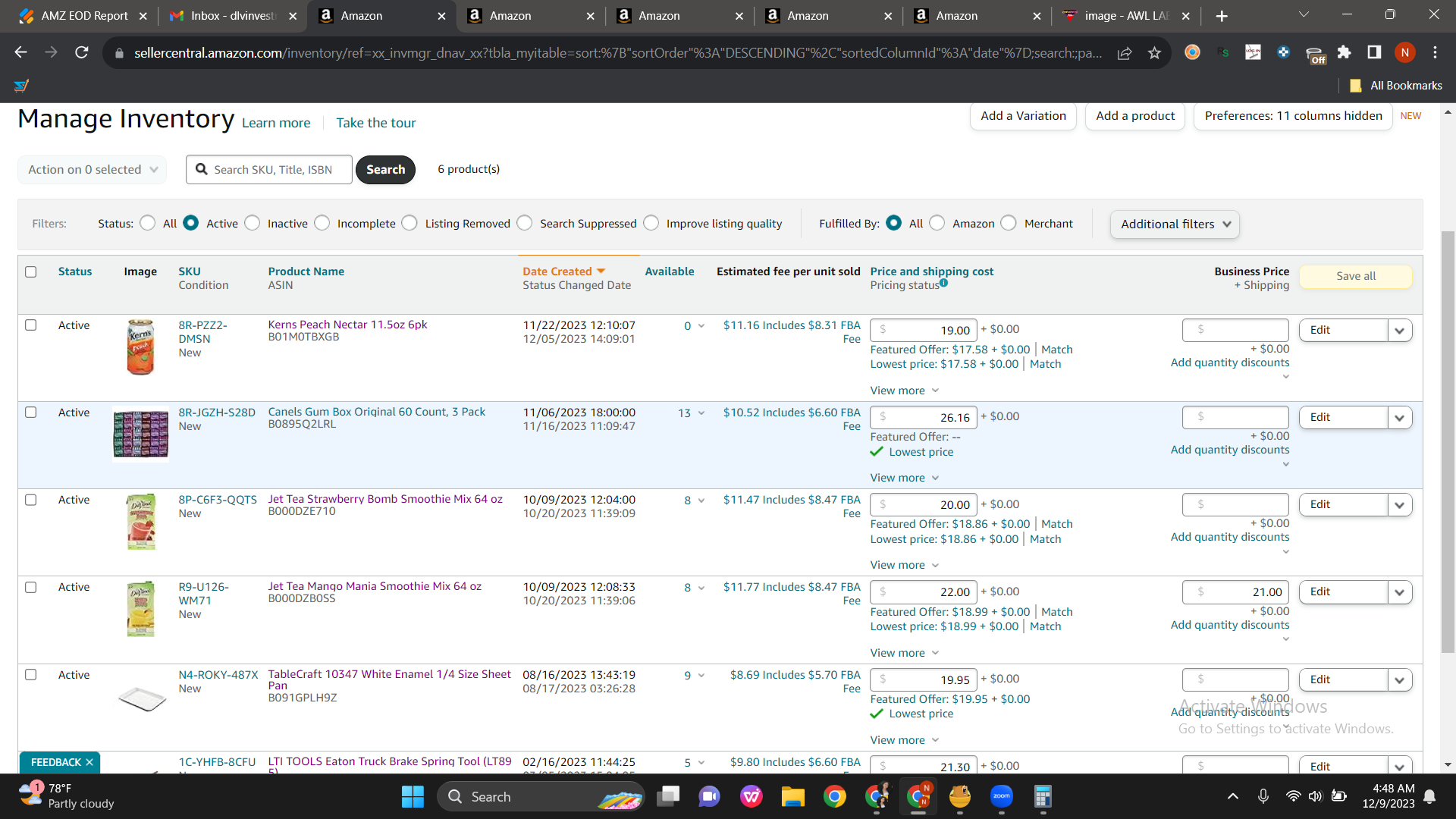Open a new browser tab
The image size is (1456, 819).
(x=1222, y=16)
